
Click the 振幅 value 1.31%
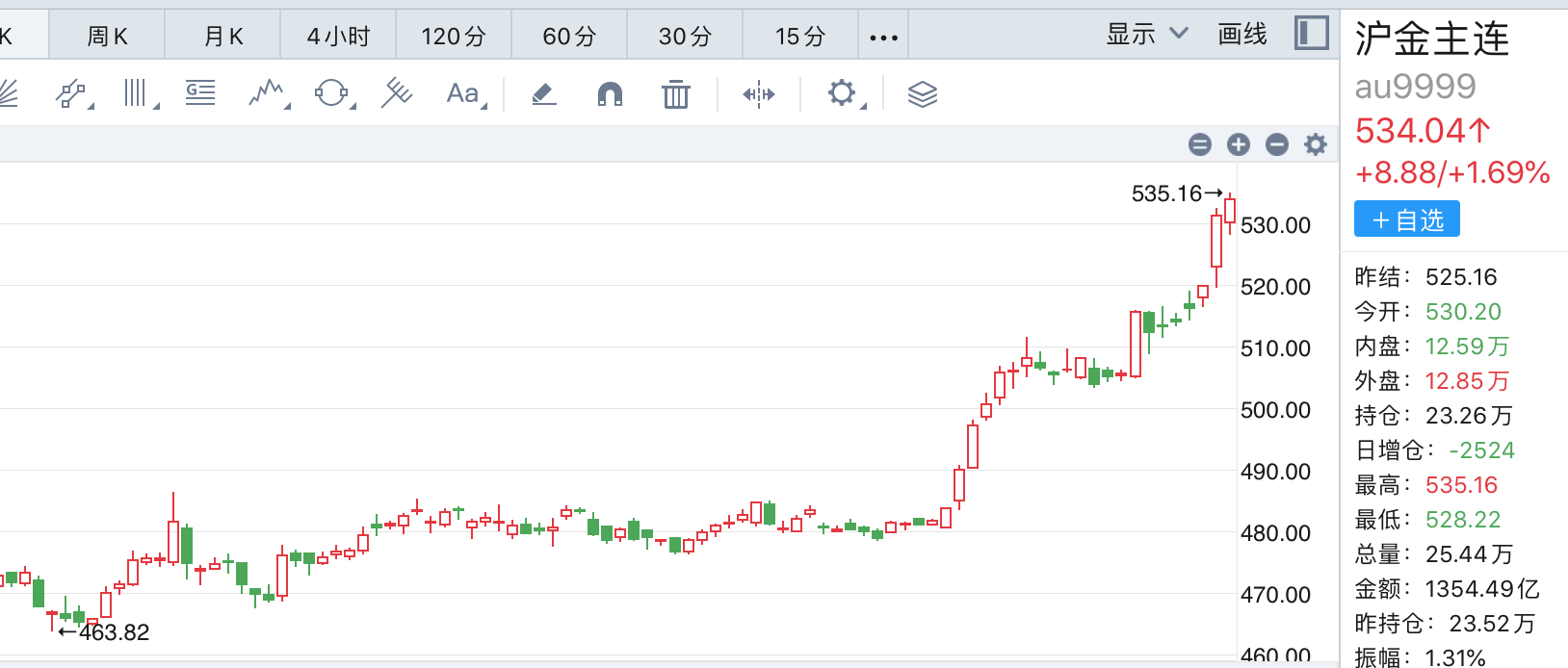click(1455, 658)
